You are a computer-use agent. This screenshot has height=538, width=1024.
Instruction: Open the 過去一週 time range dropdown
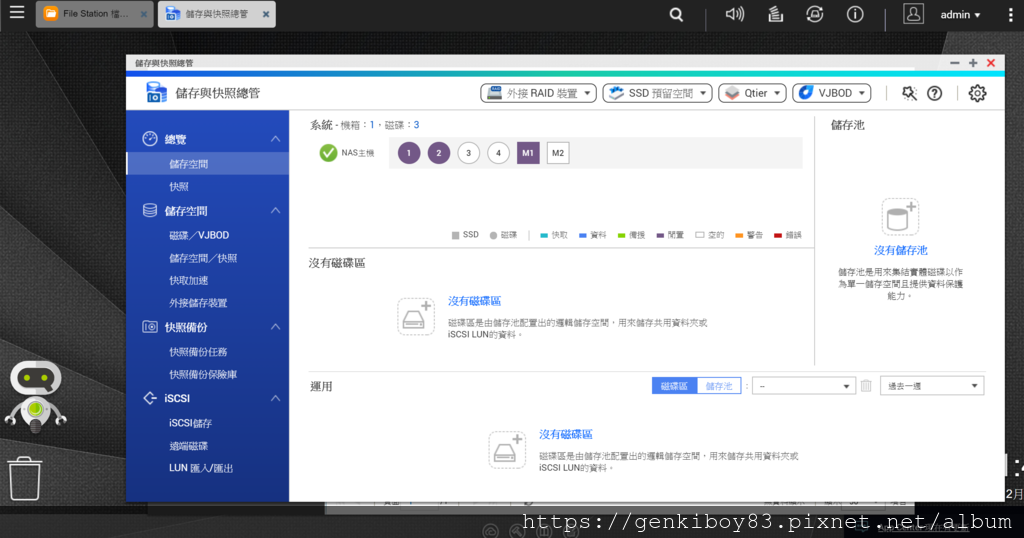932,386
